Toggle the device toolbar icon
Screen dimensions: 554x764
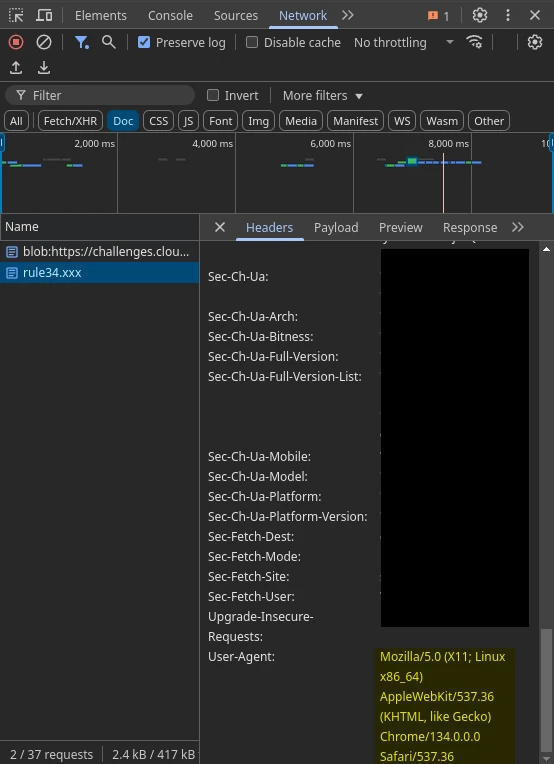click(x=44, y=16)
